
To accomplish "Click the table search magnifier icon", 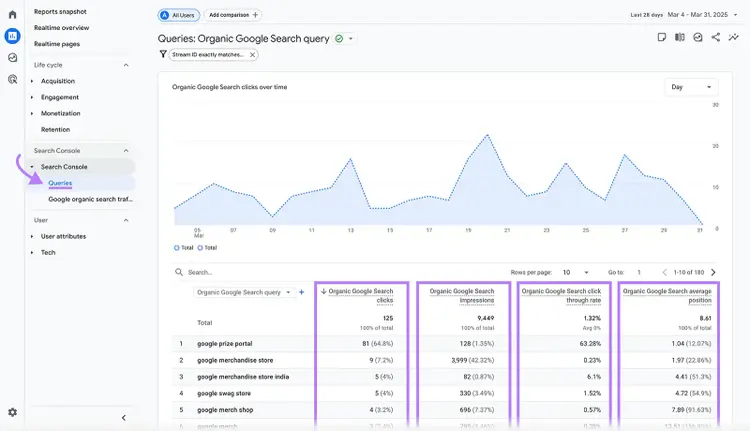I will tap(179, 272).
